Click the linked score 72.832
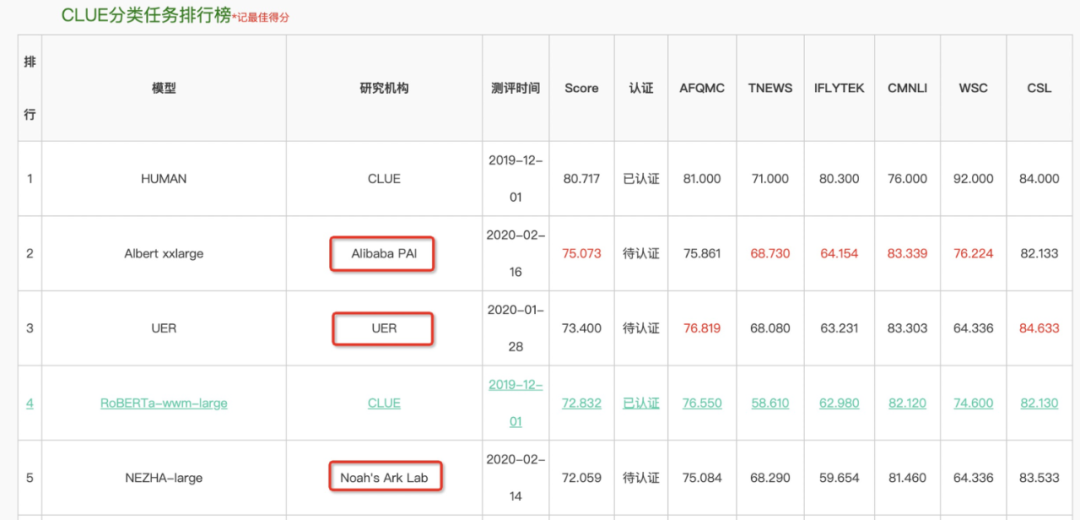Image resolution: width=1080 pixels, height=520 pixels. [x=581, y=403]
